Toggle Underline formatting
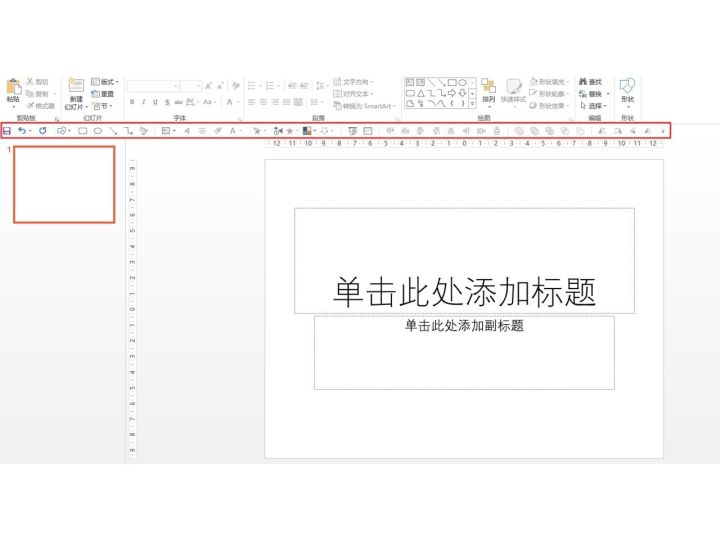This screenshot has width=720, height=540. 155,102
